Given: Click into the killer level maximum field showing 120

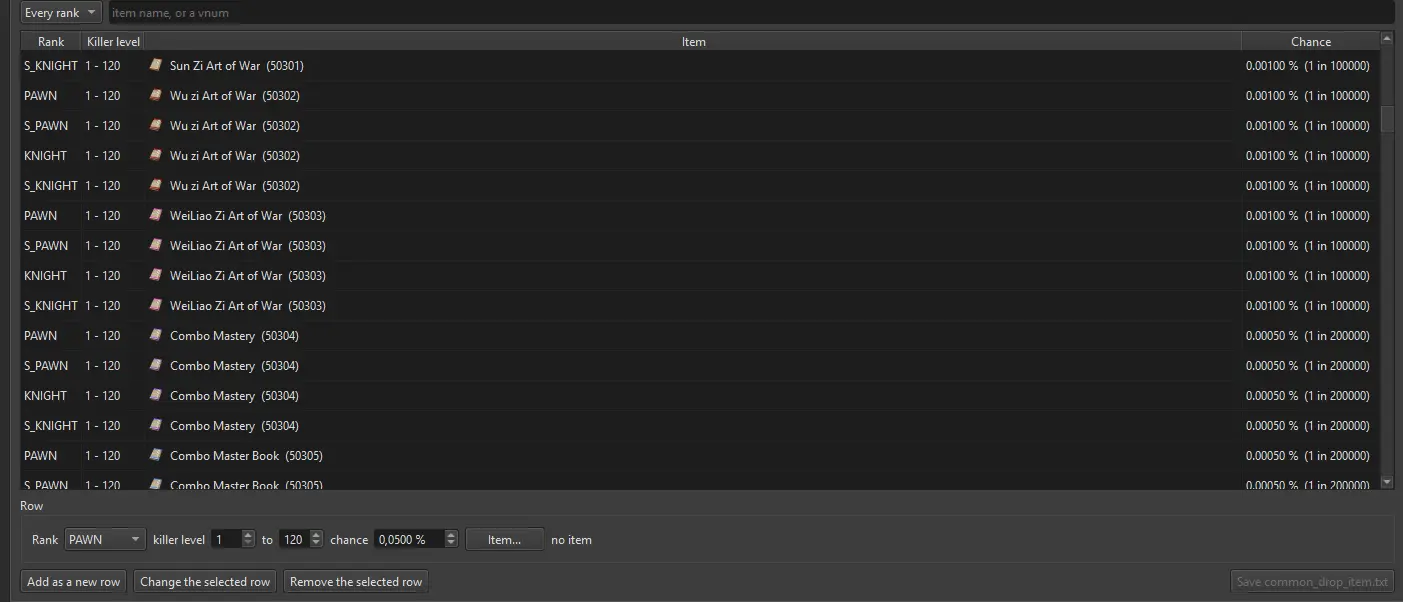Looking at the screenshot, I should tap(294, 539).
